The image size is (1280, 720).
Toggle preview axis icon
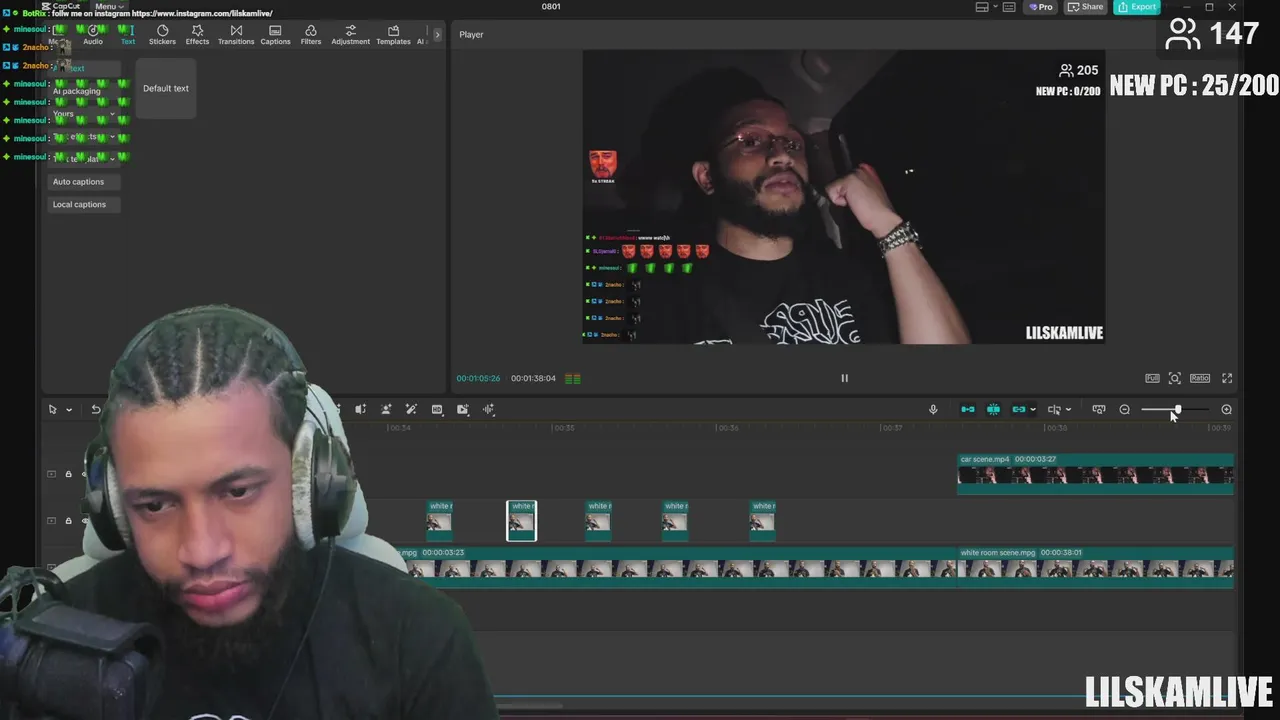(1054, 409)
